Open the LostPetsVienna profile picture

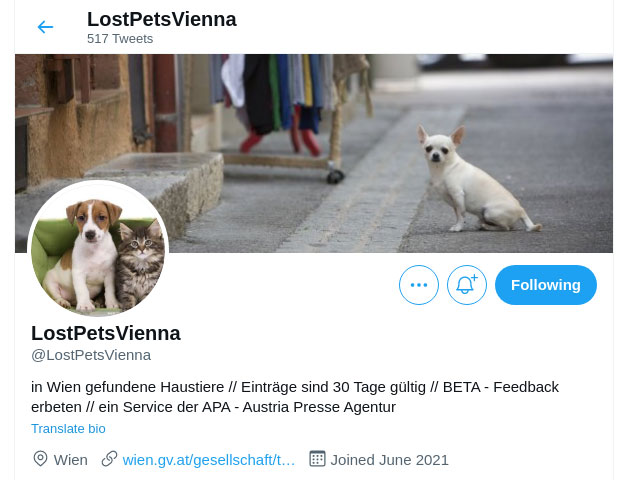click(x=98, y=248)
